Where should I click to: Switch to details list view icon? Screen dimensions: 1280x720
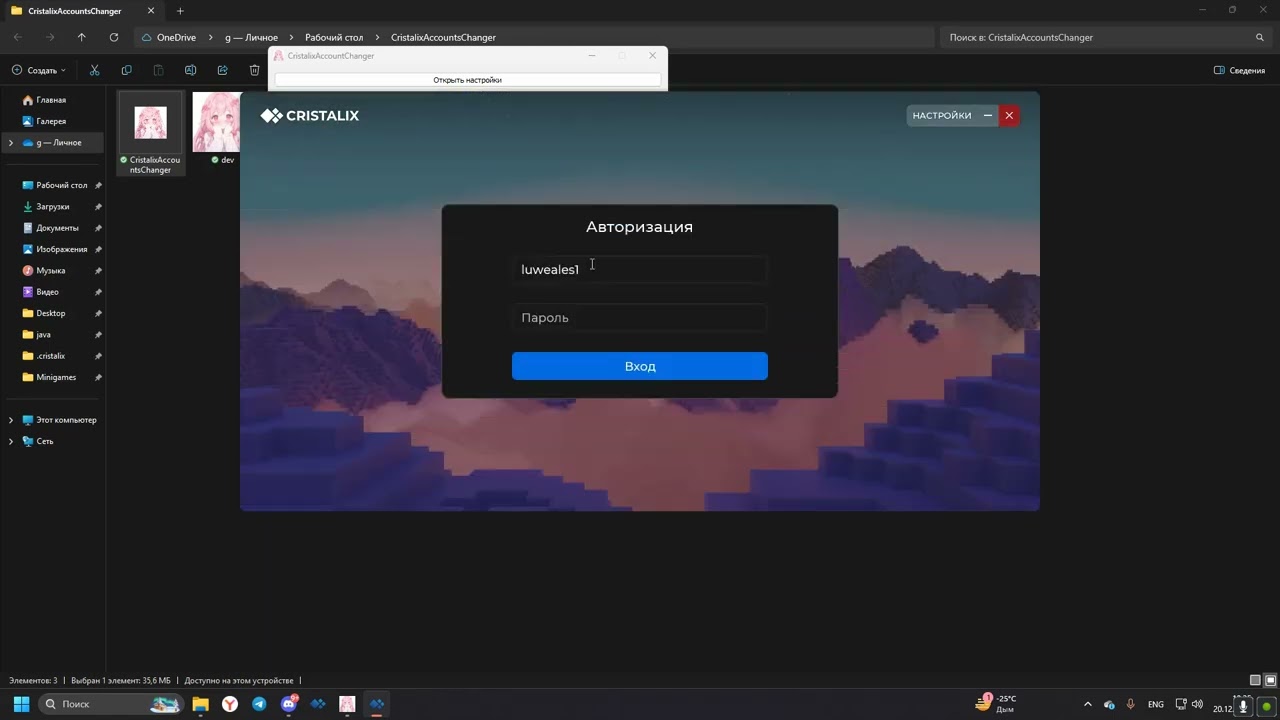[1255, 680]
